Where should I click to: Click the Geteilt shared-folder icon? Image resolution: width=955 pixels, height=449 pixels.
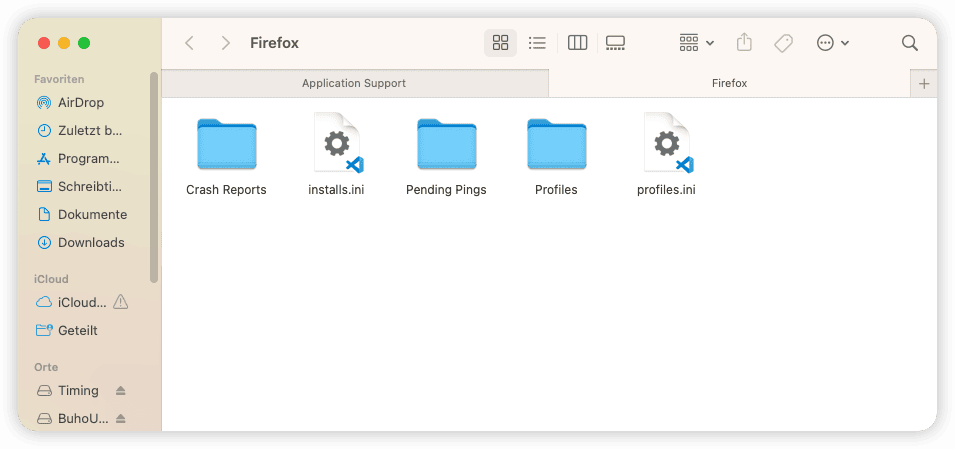[44, 331]
